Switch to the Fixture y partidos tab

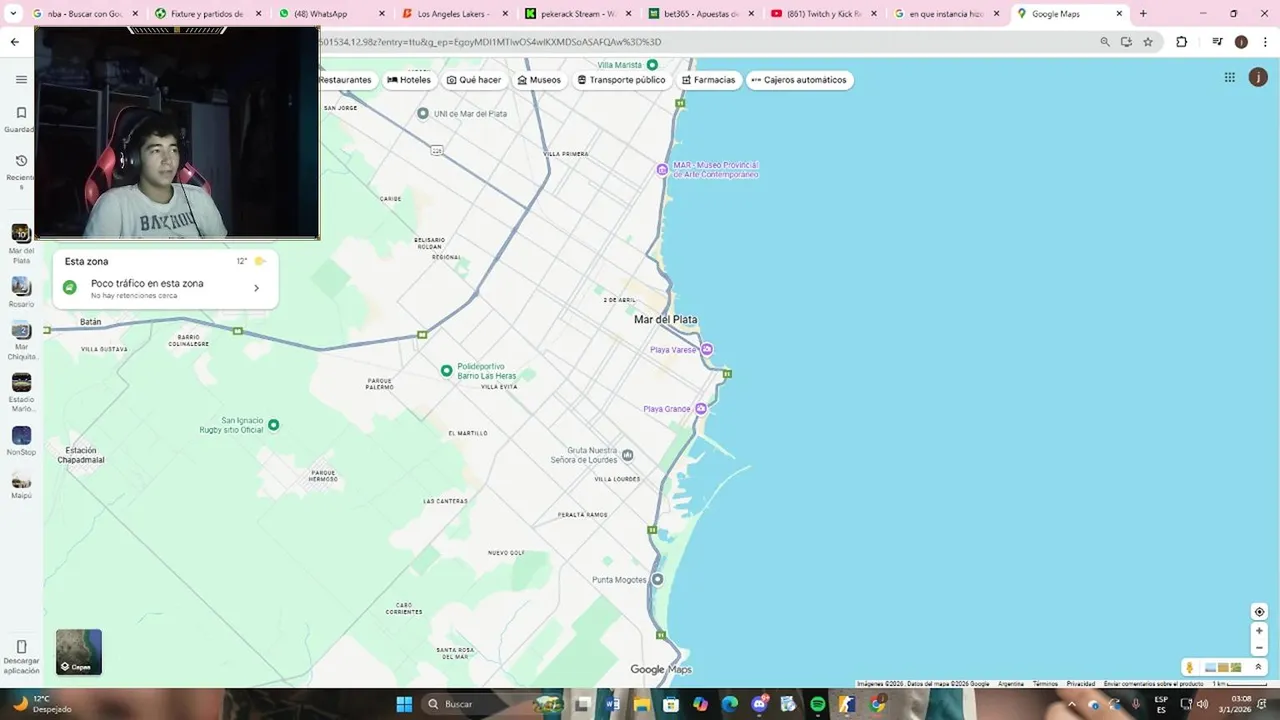coord(207,14)
